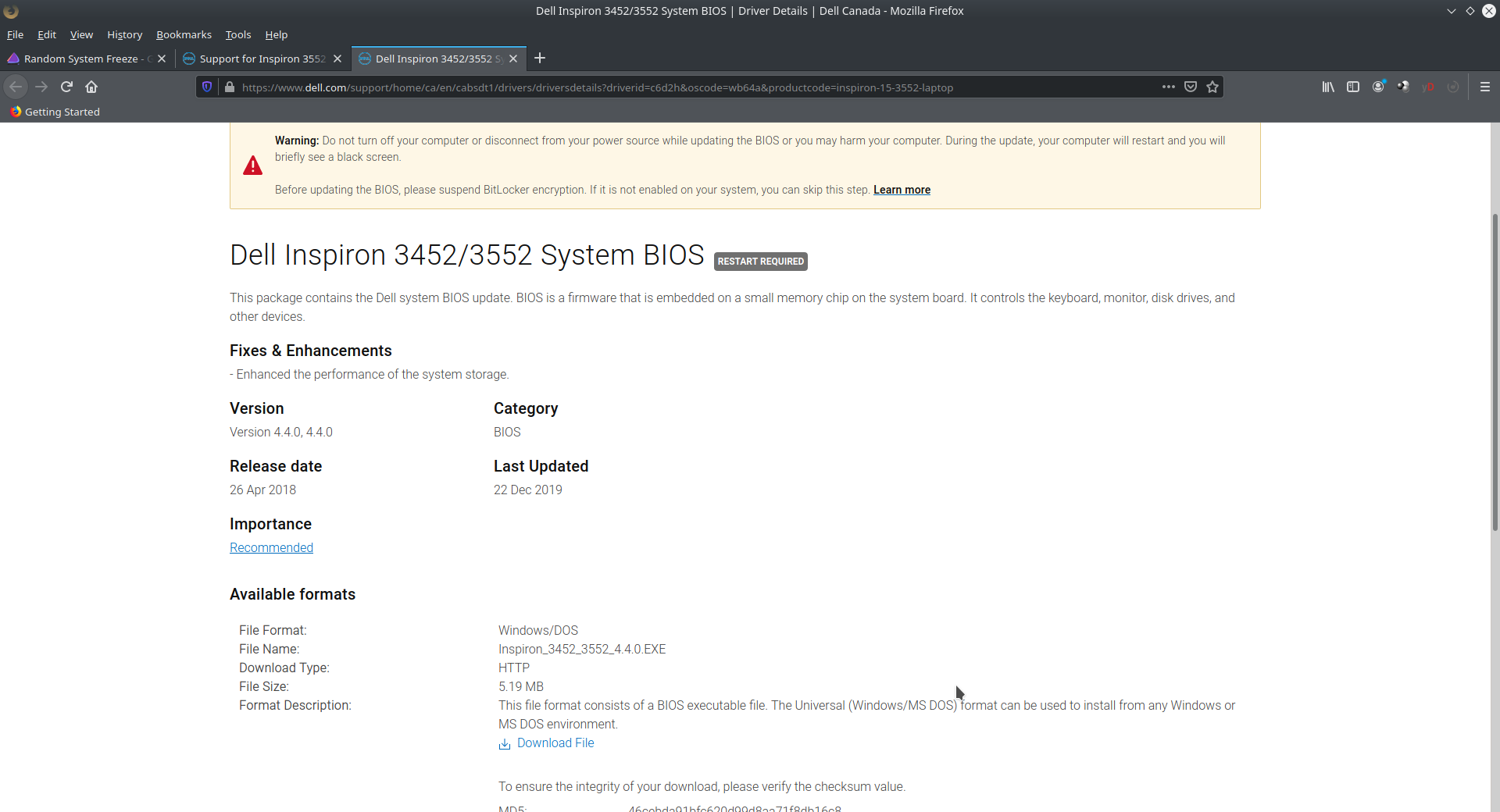Open the Edit menu
The height and width of the screenshot is (812, 1500).
46,34
